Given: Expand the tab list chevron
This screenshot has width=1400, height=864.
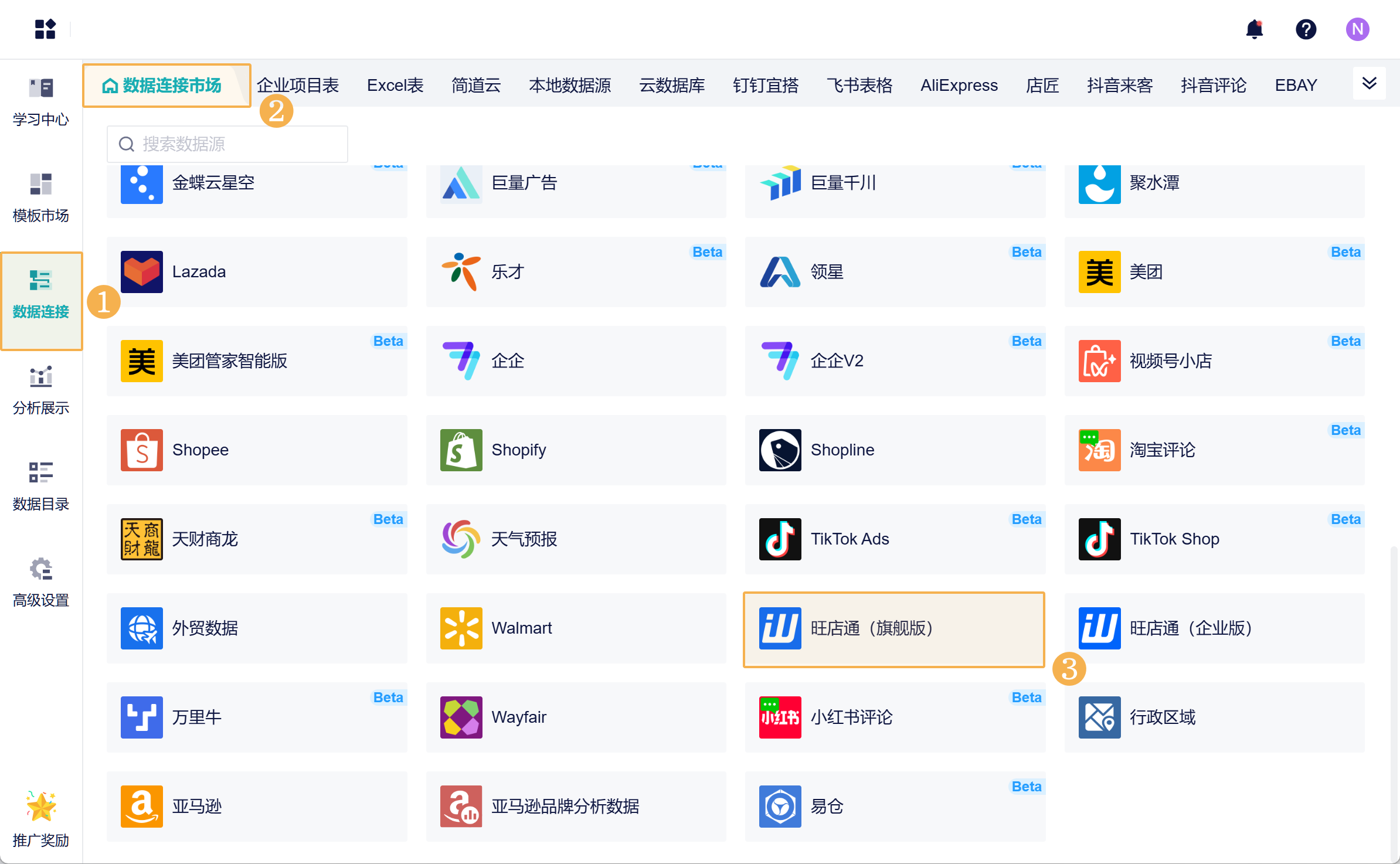Looking at the screenshot, I should point(1369,83).
